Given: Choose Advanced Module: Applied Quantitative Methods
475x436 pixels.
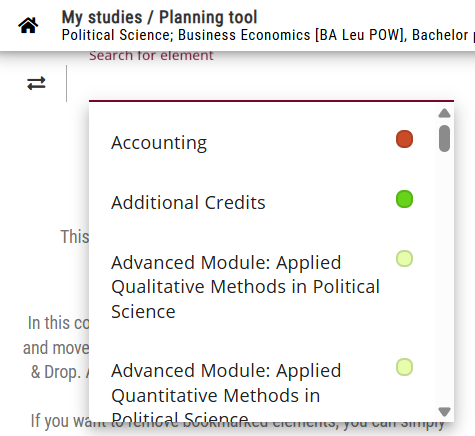Looking at the screenshot, I should click(x=262, y=382).
